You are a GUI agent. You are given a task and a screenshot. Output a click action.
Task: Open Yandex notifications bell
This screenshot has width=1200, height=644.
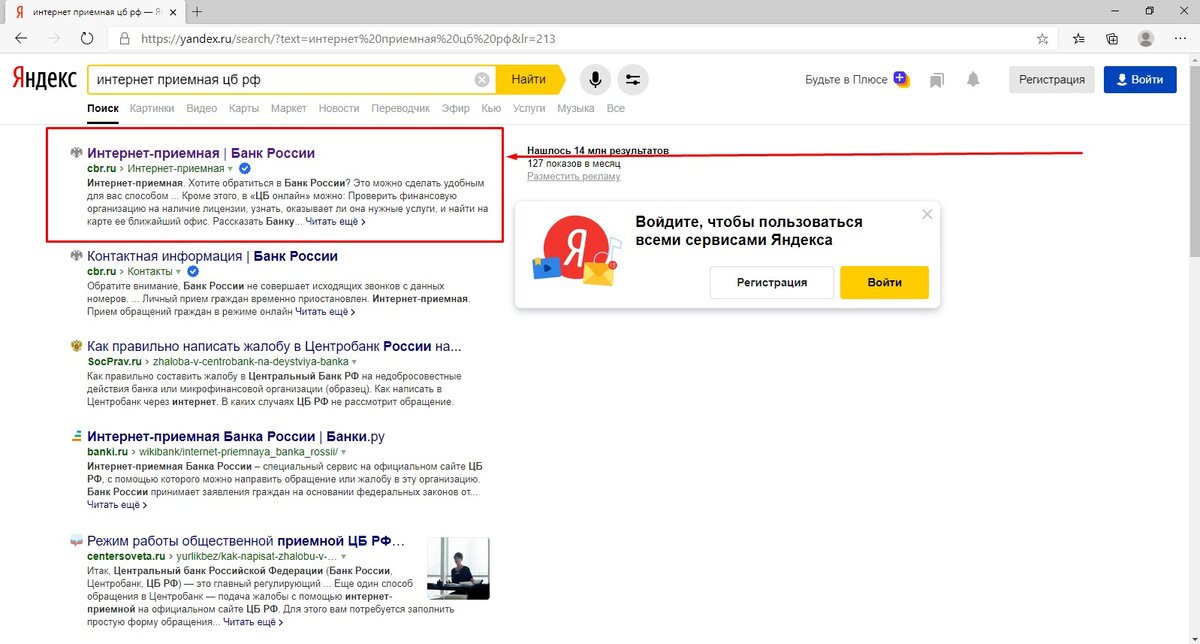click(x=973, y=79)
